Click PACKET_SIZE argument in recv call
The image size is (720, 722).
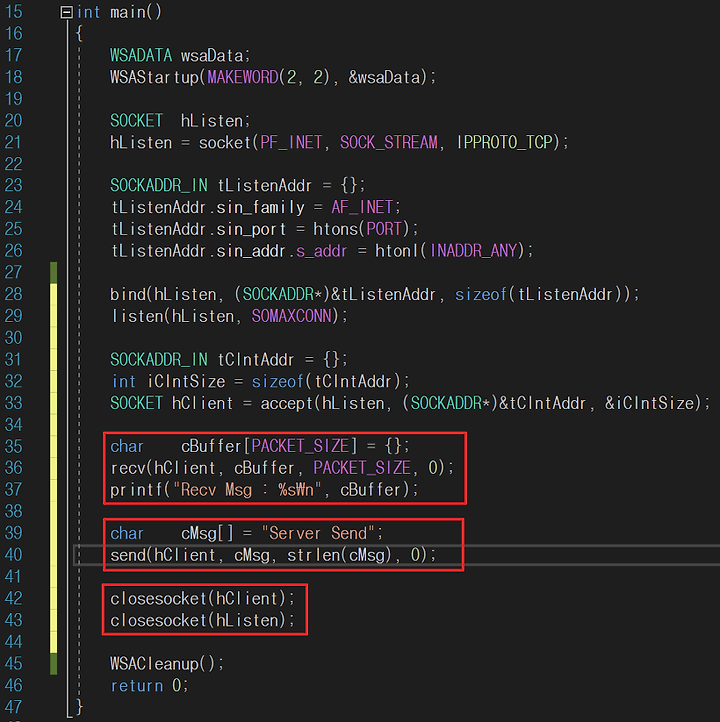(x=362, y=468)
